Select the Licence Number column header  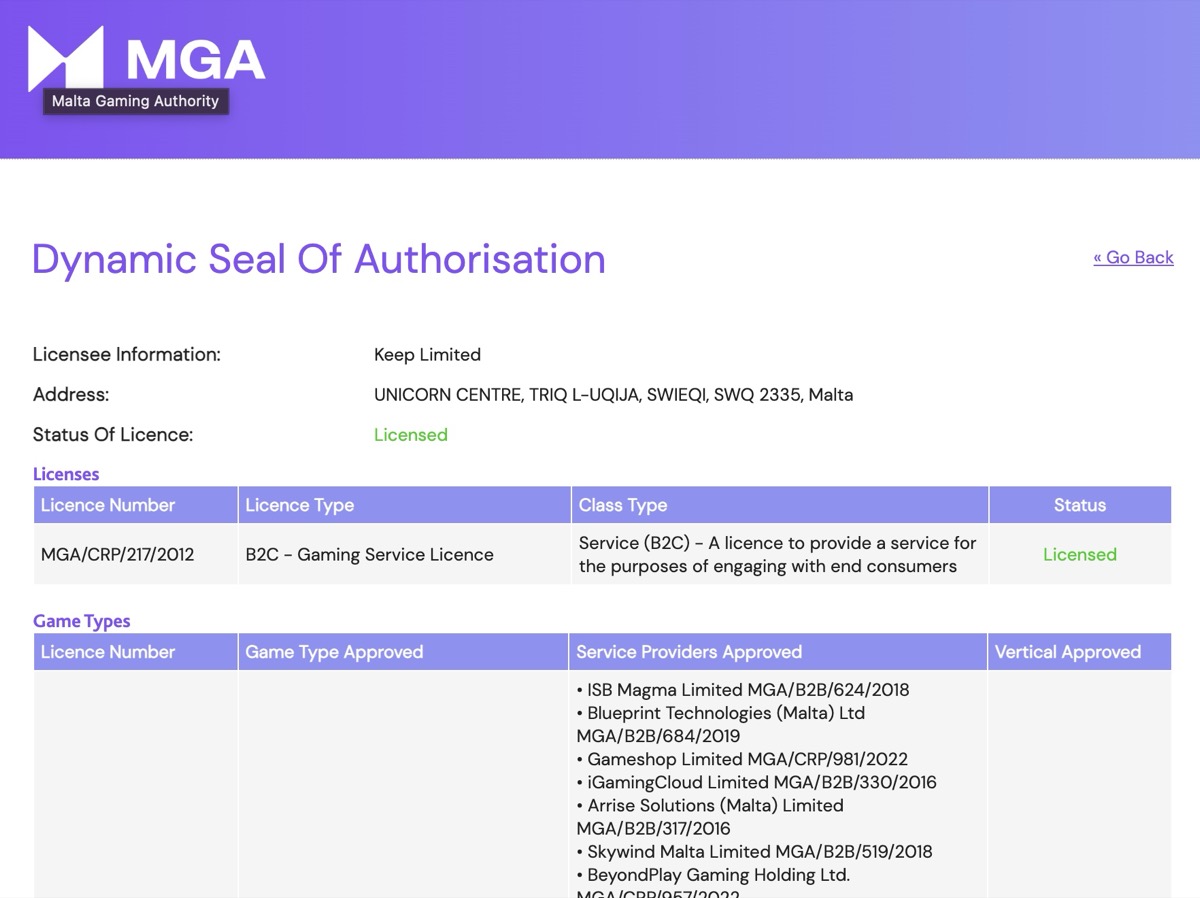(x=107, y=505)
